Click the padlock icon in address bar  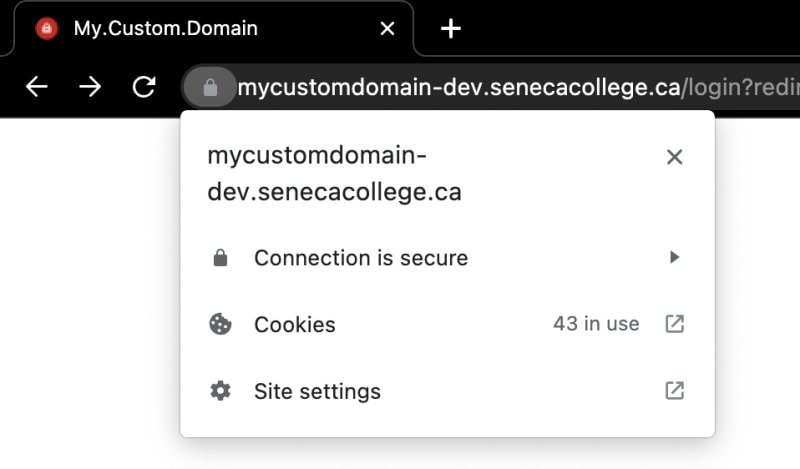[210, 87]
